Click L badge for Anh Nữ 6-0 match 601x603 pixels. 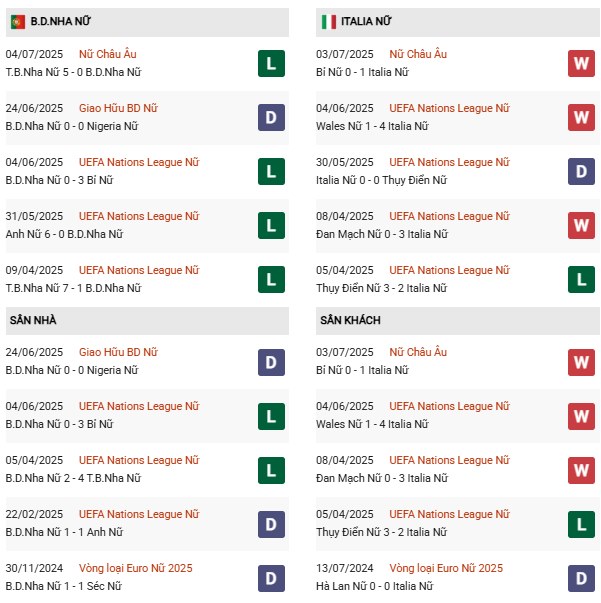click(270, 226)
